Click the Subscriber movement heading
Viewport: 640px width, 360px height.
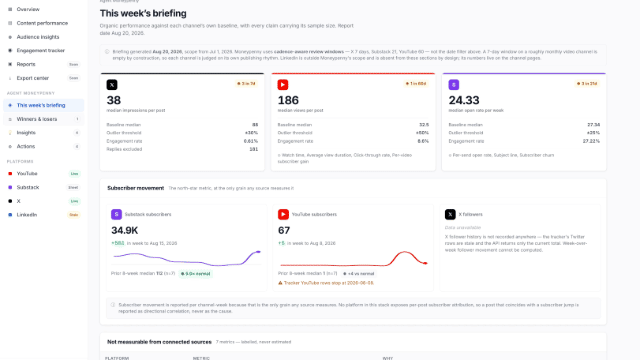(x=136, y=188)
